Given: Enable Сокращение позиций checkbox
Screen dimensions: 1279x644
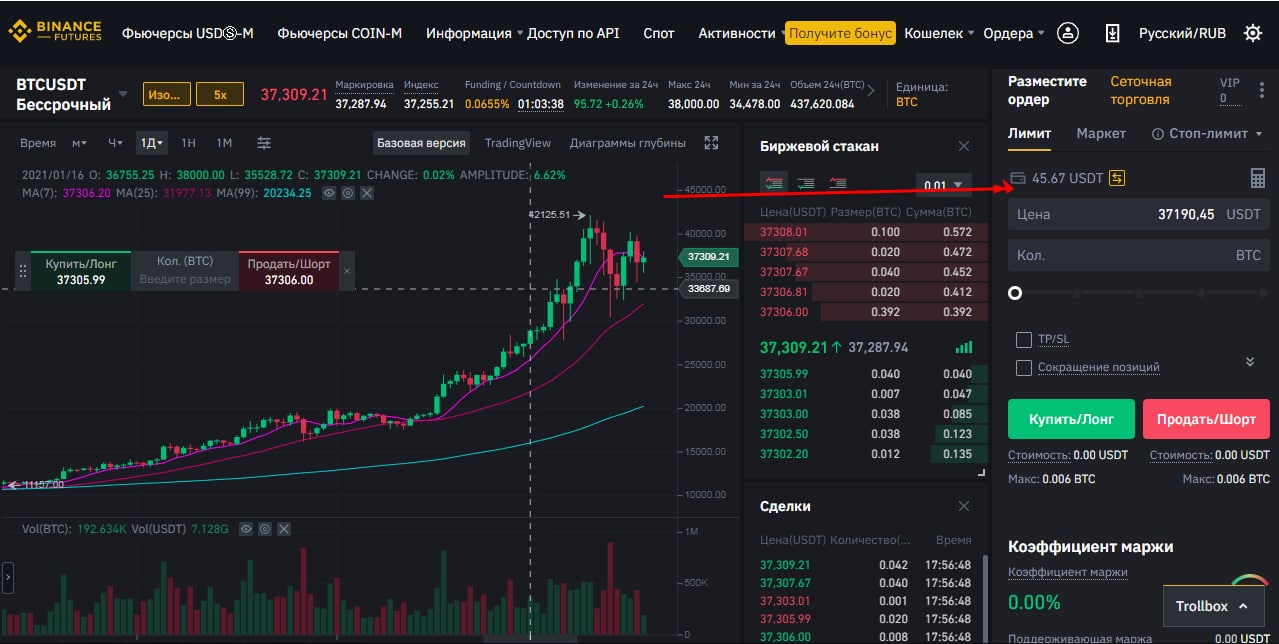Looking at the screenshot, I should click(1023, 367).
